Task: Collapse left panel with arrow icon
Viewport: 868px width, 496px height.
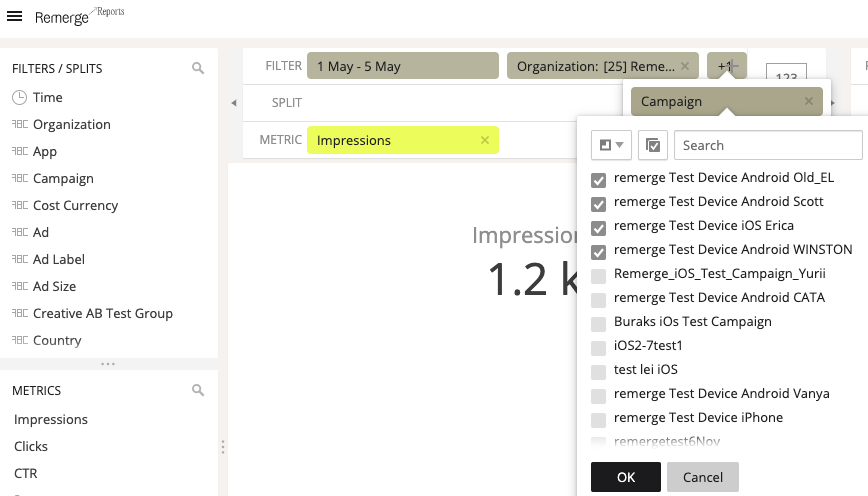Action: pos(234,103)
